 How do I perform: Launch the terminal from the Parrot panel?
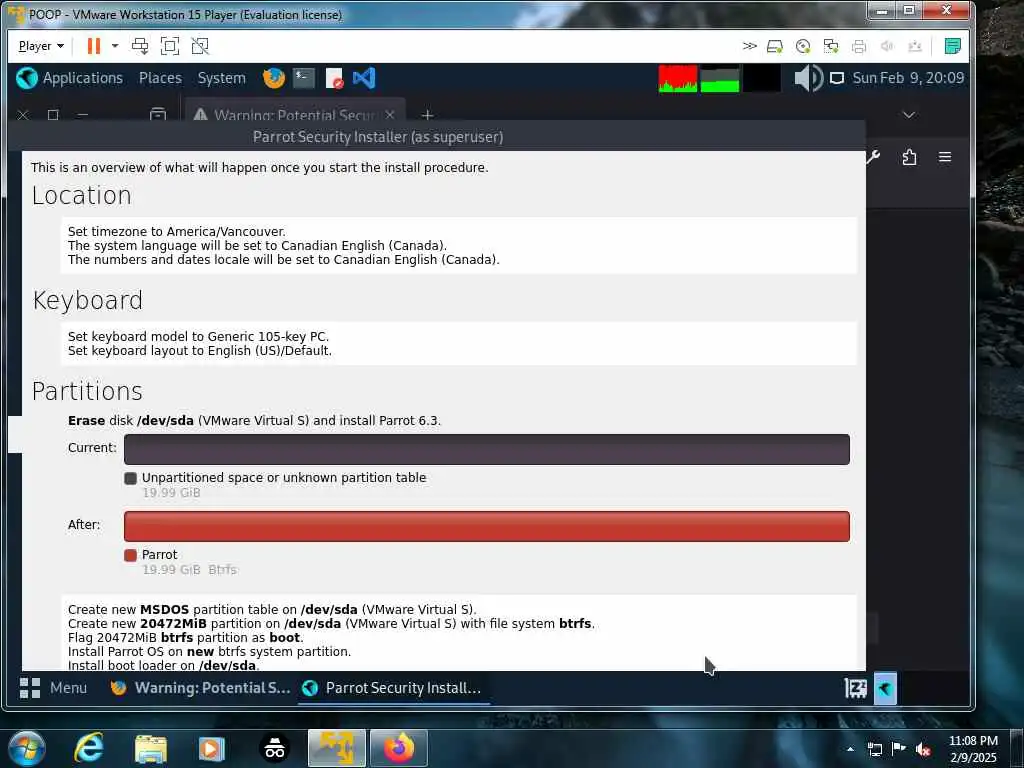pos(304,78)
